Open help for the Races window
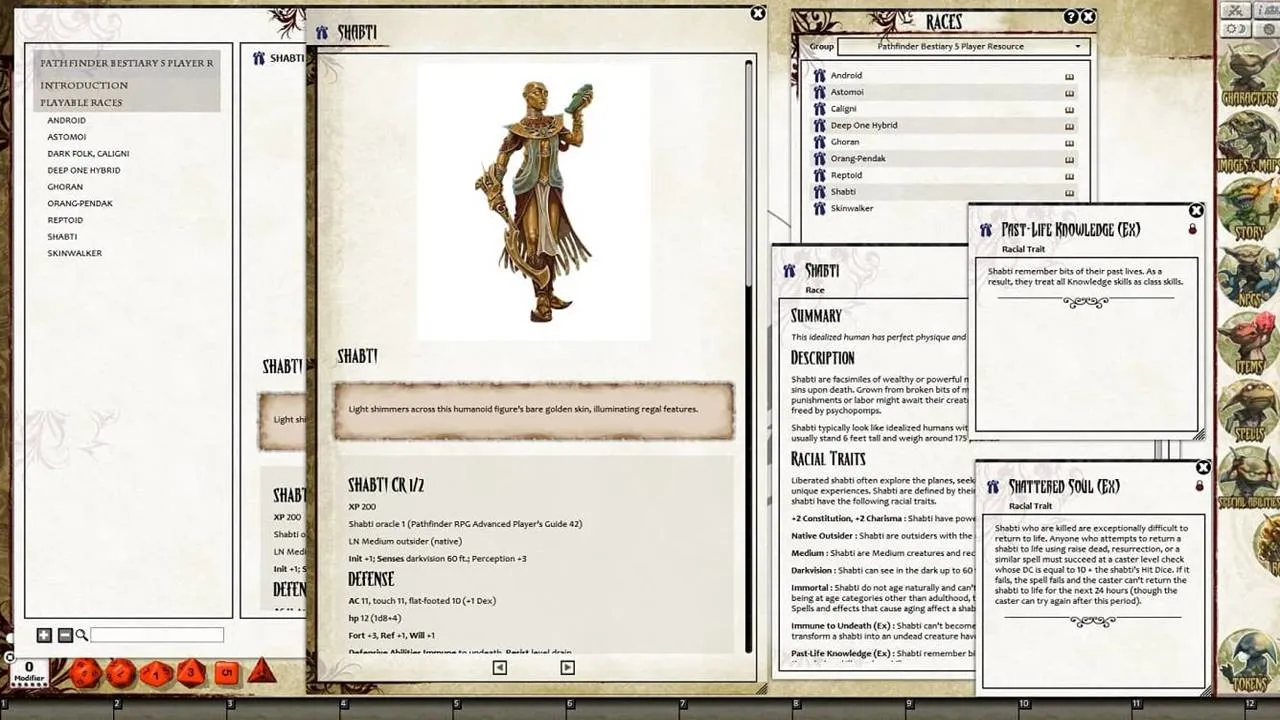The width and height of the screenshot is (1280, 720). coord(1071,17)
